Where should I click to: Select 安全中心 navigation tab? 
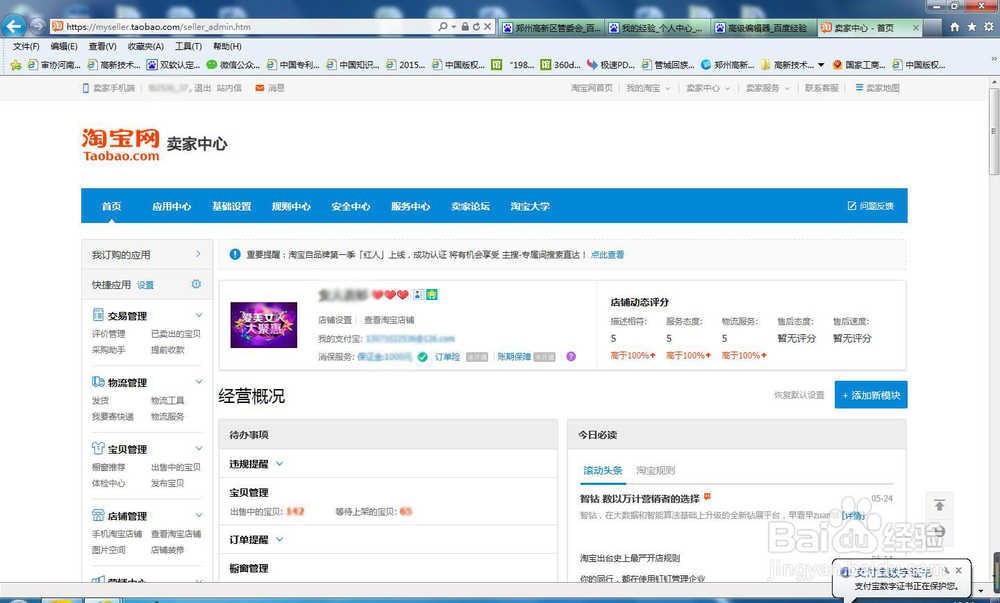351,206
